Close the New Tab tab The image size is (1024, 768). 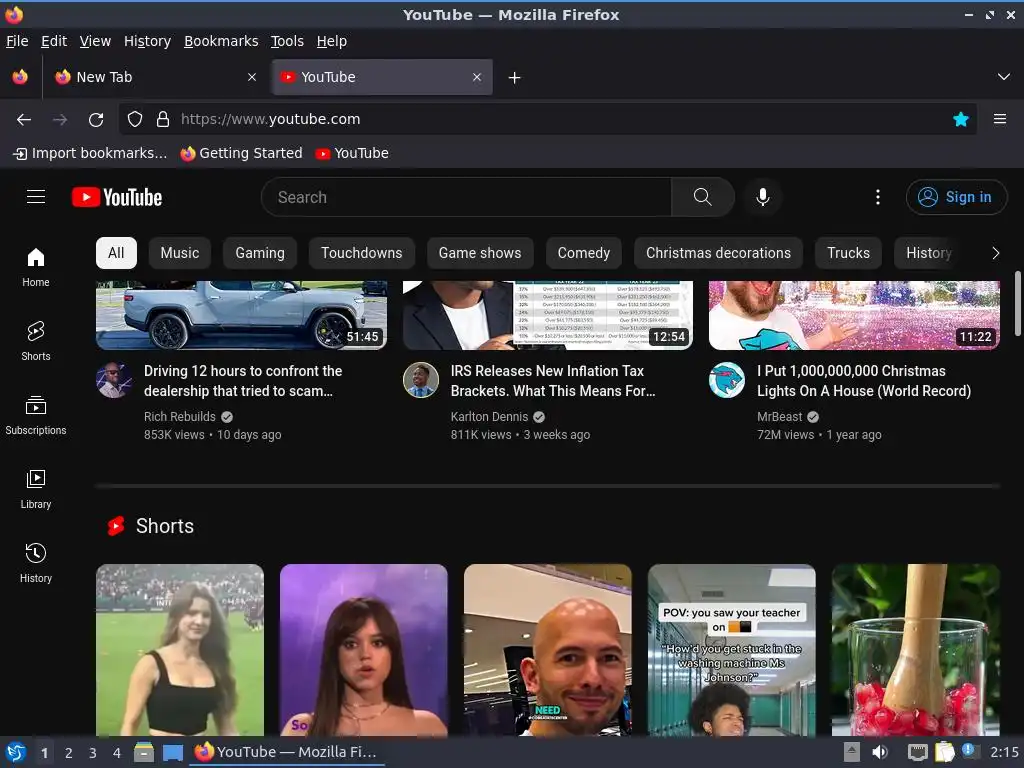(252, 77)
